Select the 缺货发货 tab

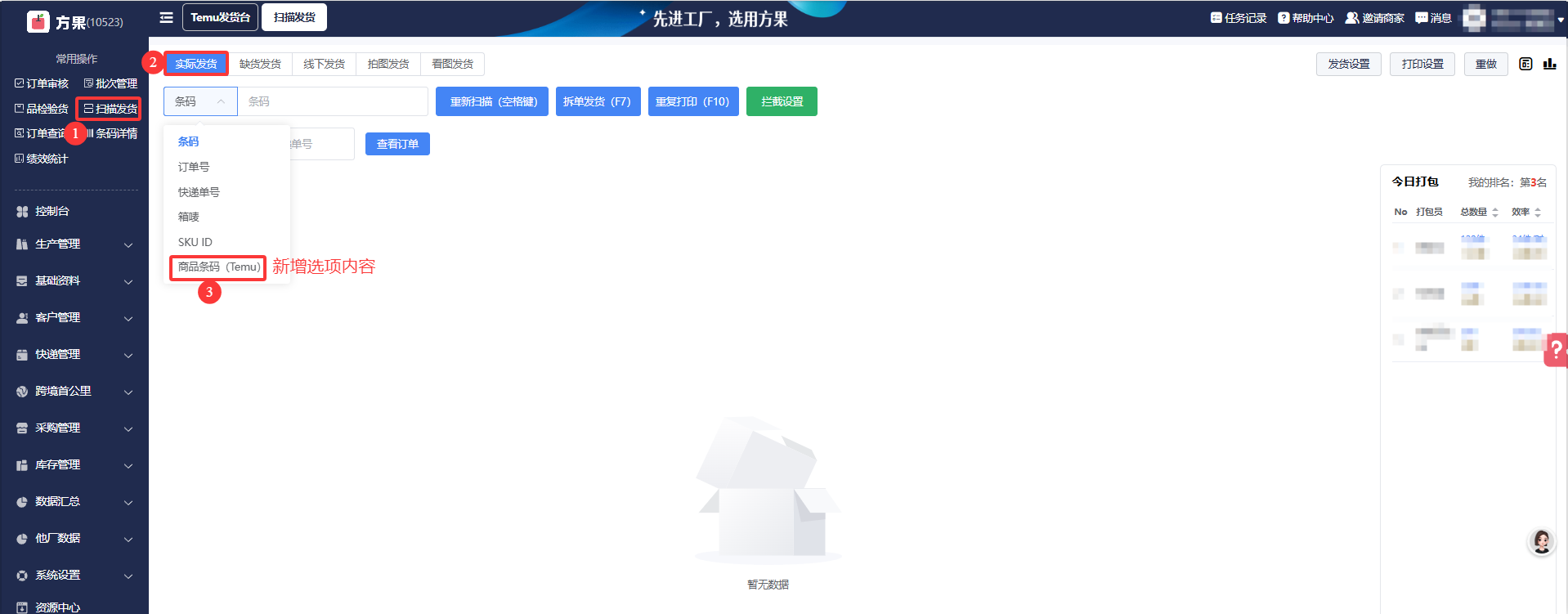click(x=260, y=64)
